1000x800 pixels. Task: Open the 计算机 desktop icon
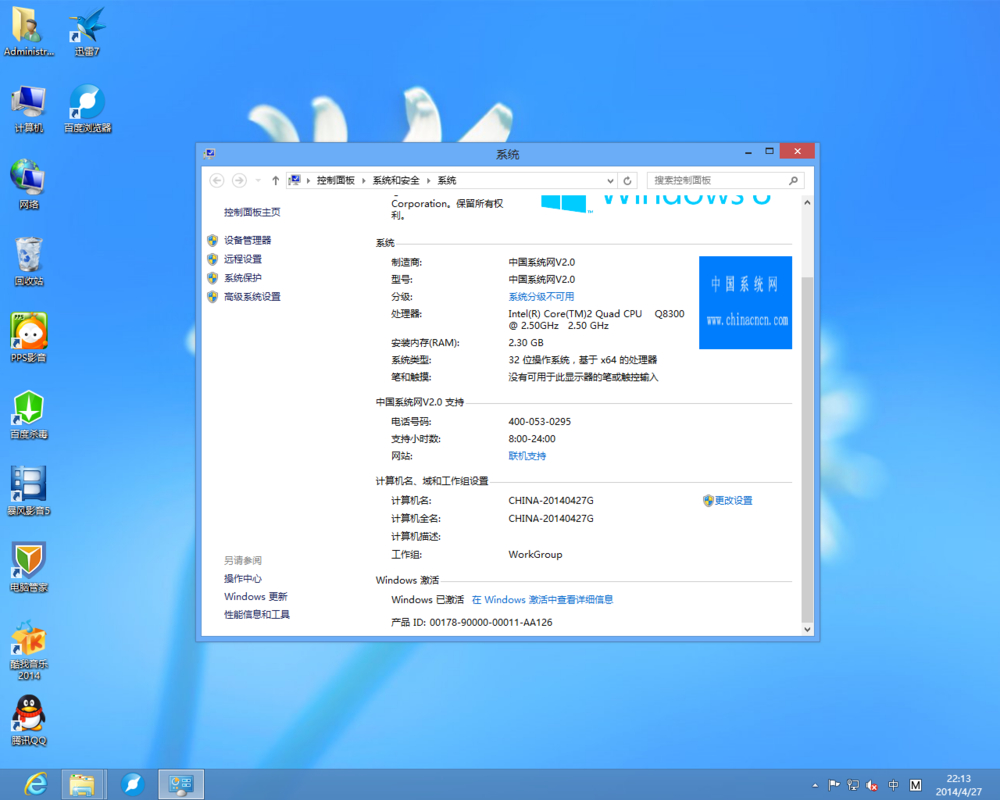tap(29, 109)
